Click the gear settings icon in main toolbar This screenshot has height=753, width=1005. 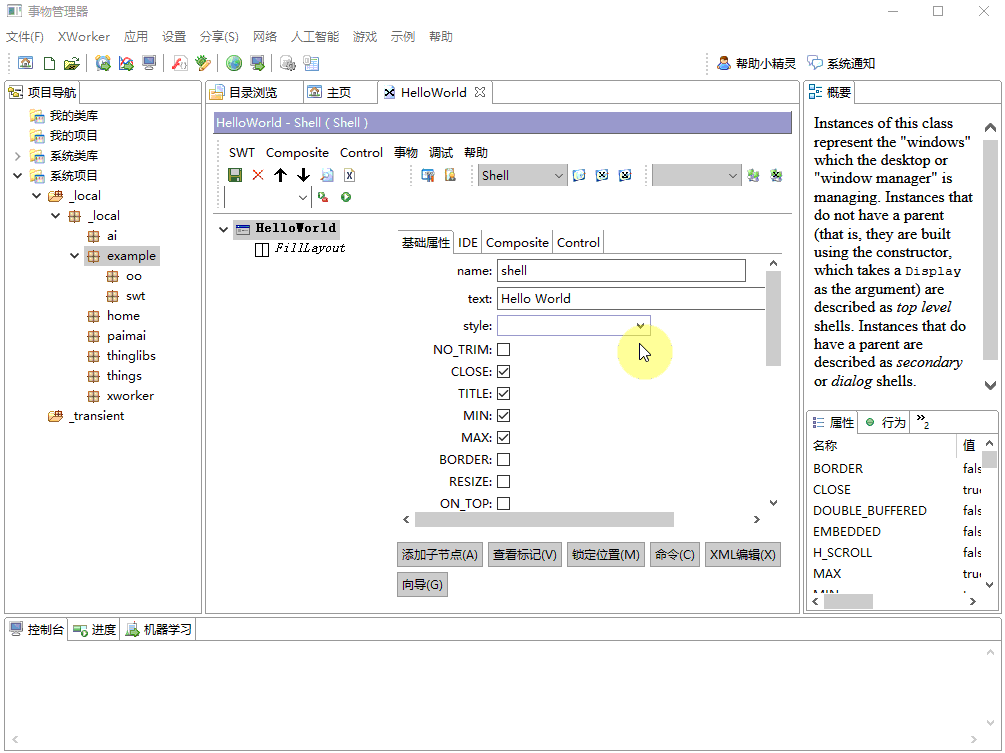coord(288,63)
